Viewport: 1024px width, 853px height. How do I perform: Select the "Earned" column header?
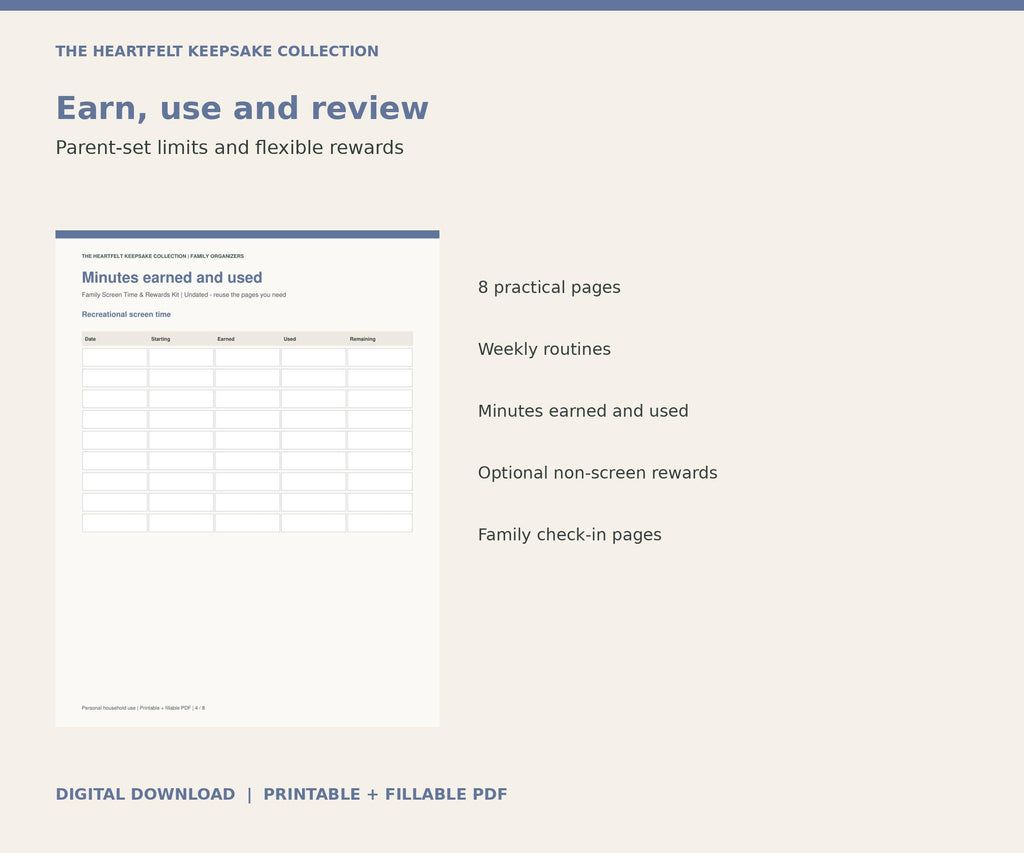coord(226,339)
